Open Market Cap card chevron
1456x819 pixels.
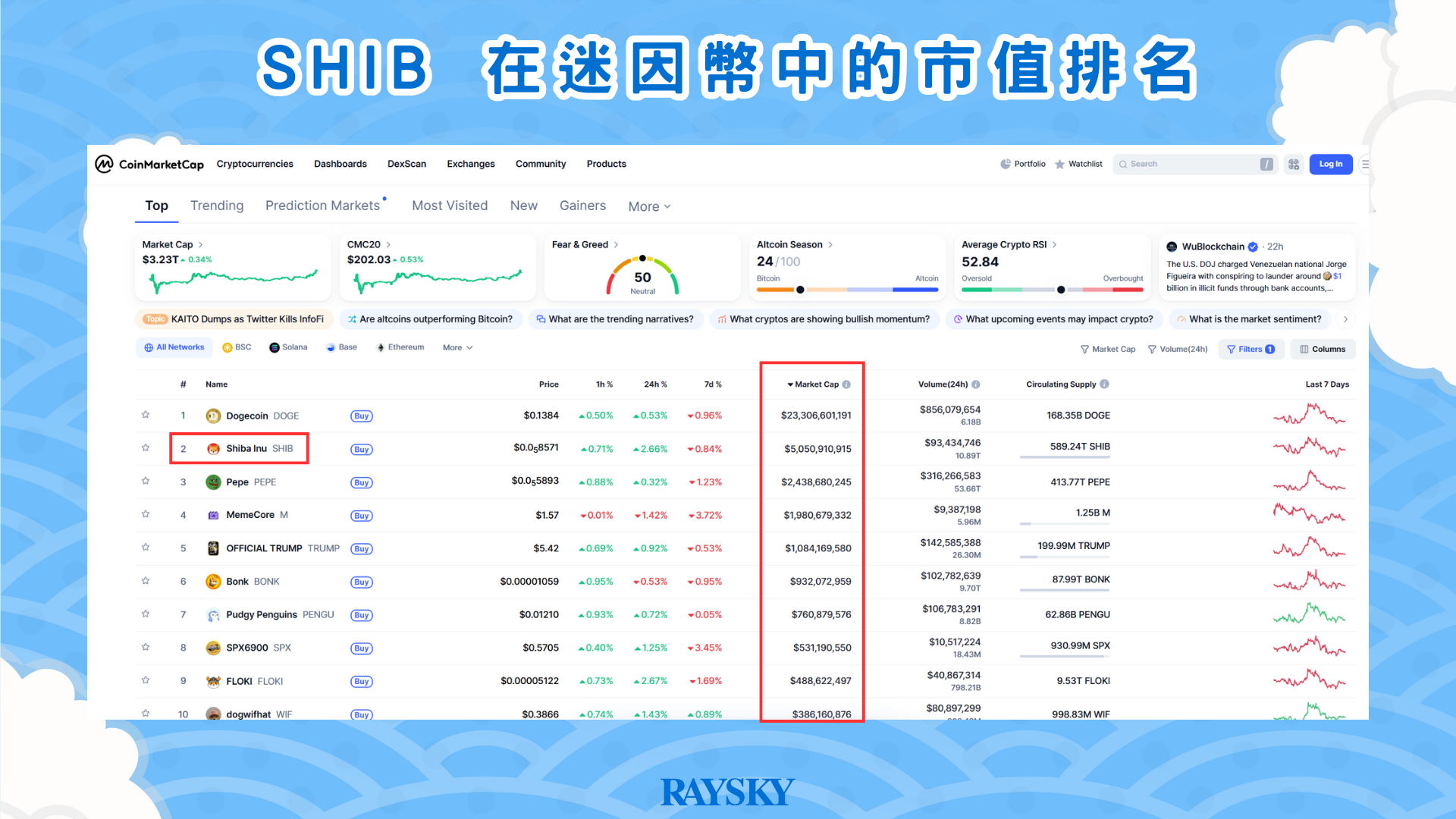(200, 244)
